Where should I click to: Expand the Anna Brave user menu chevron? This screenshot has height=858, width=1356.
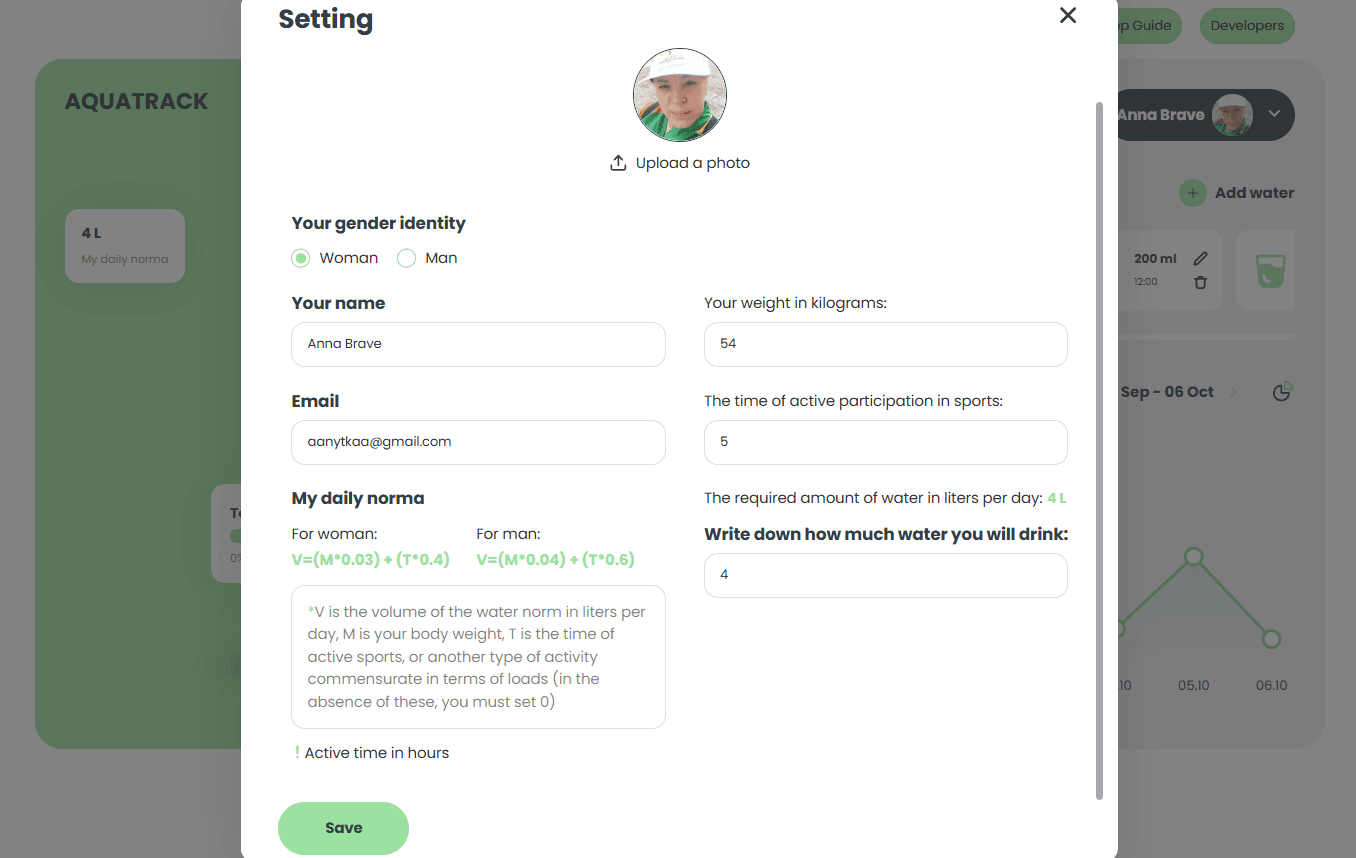(1274, 114)
